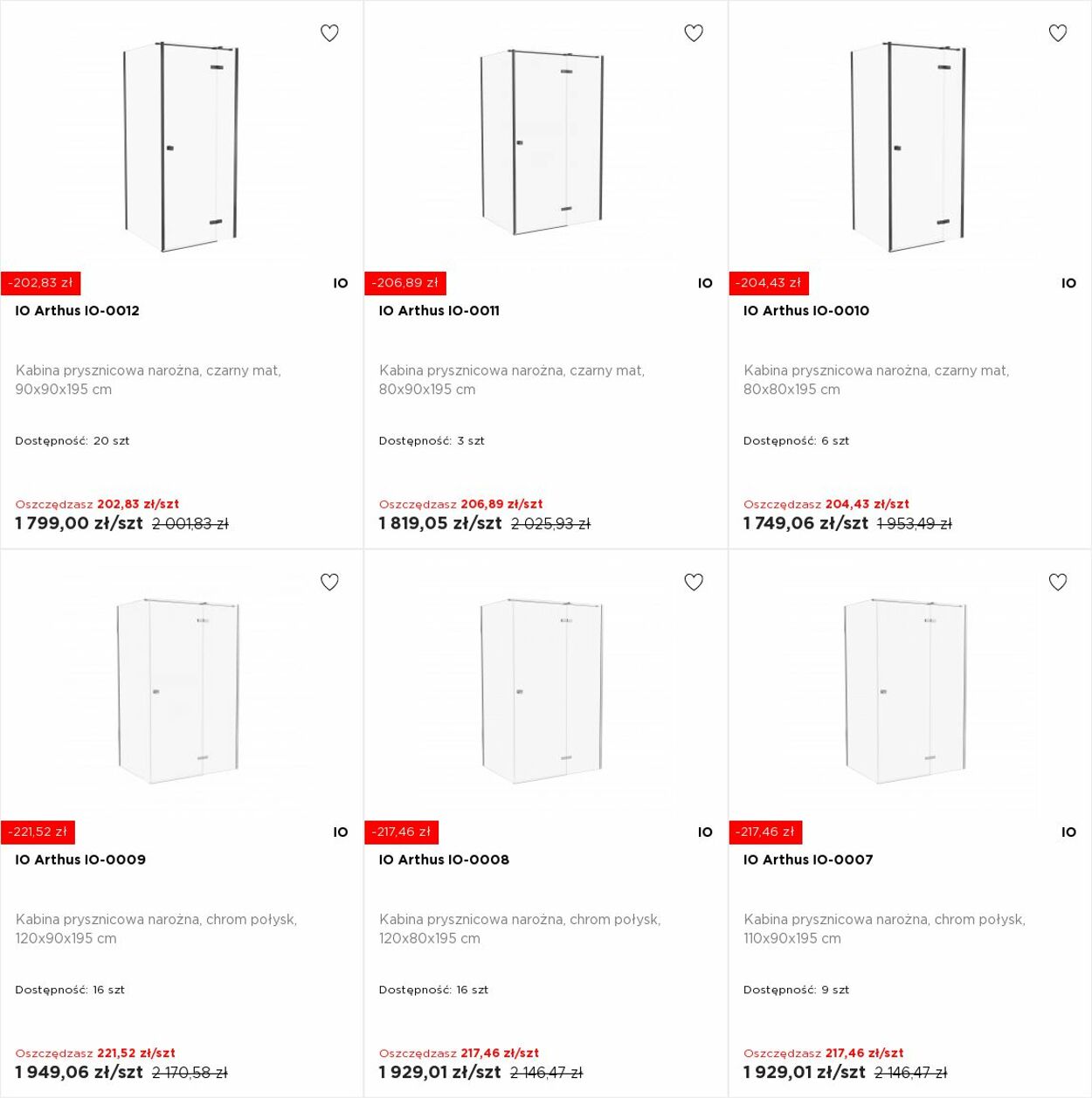The image size is (1092, 1098).
Task: Click the -221,52 zł red discount label
Action: click(38, 832)
